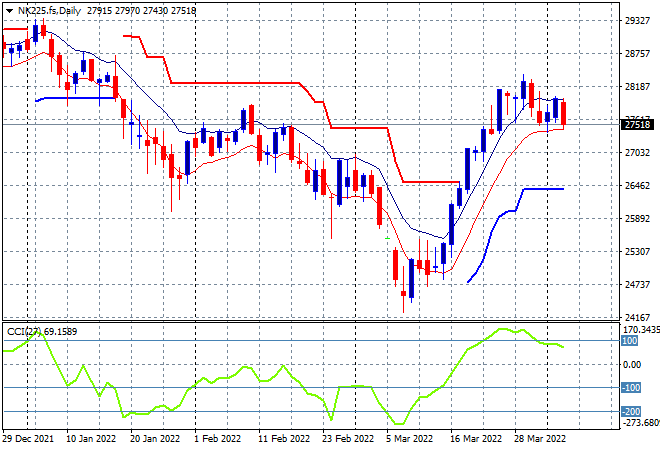Viewport: 660px width, 450px height.
Task: Click the 28187 price axis label
Action: 637,87
